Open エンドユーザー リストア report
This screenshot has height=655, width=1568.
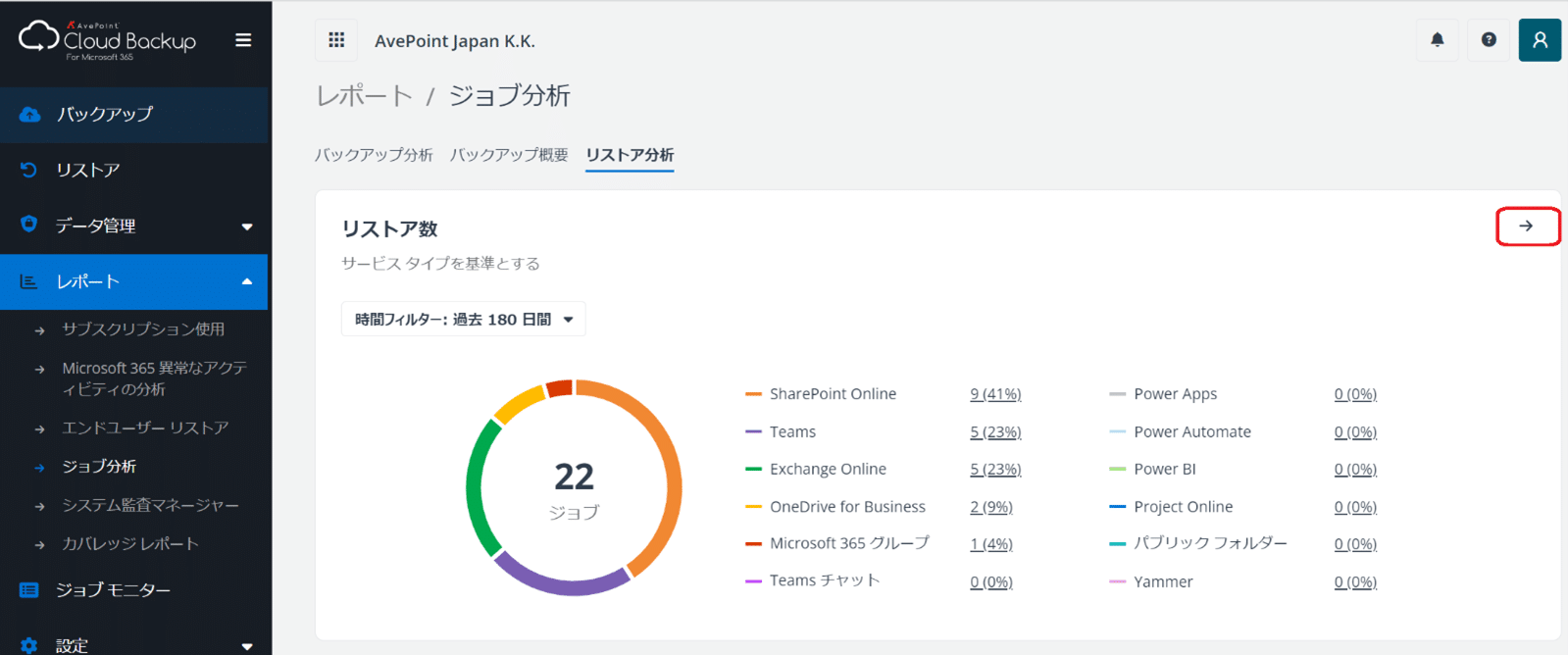145,428
